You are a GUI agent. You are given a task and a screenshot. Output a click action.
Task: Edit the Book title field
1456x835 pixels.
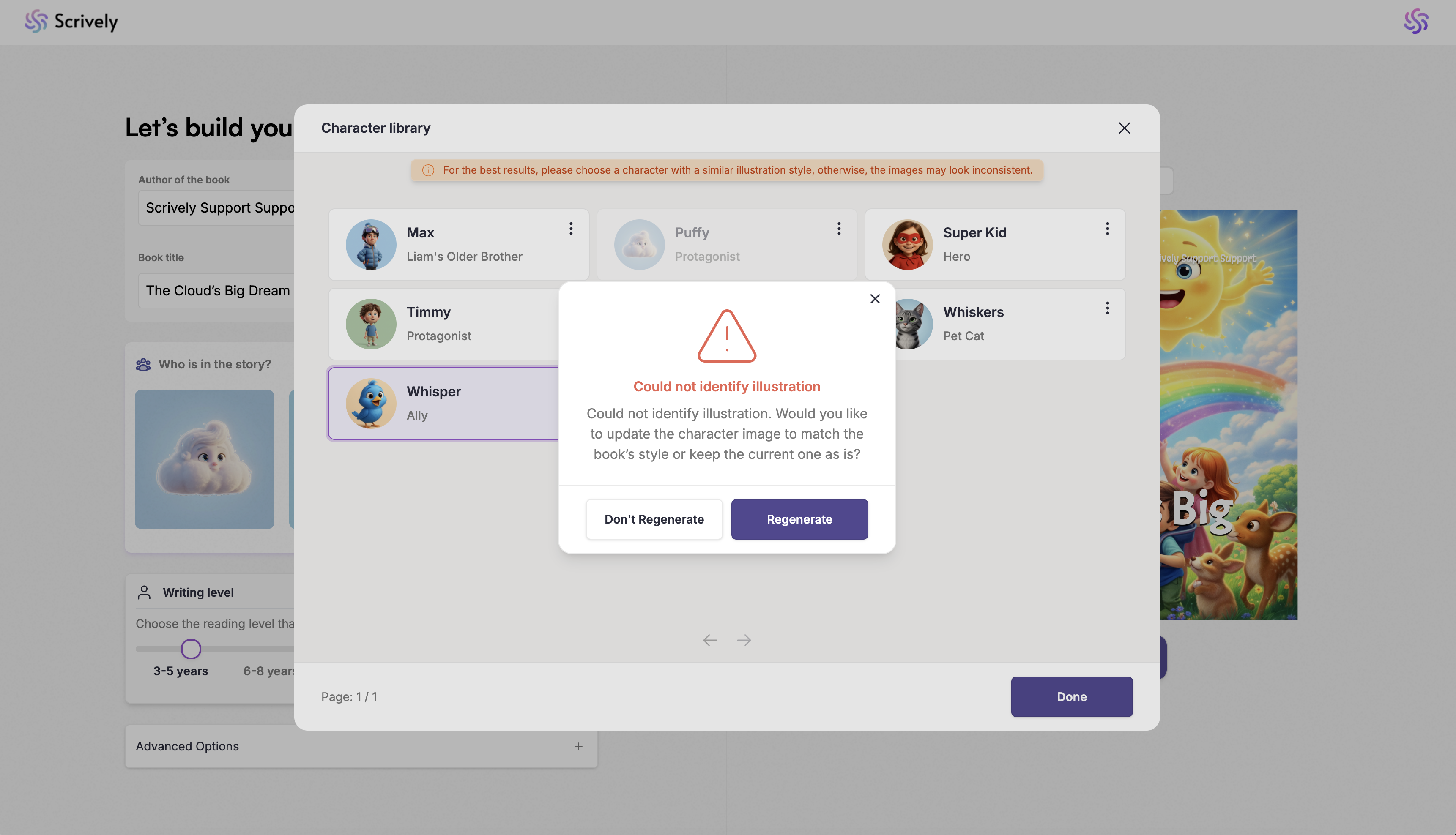(217, 291)
